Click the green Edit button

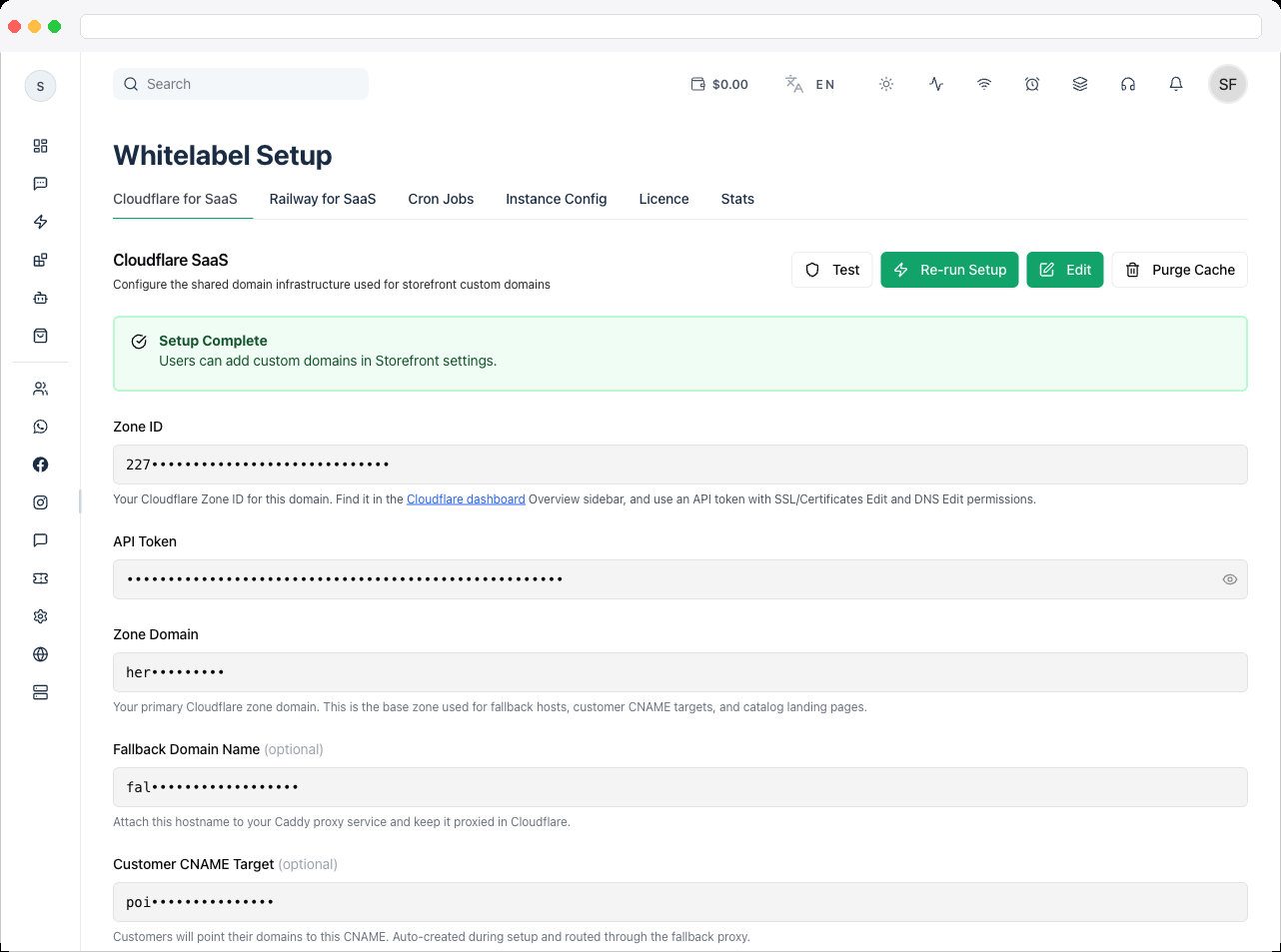pyautogui.click(x=1065, y=270)
